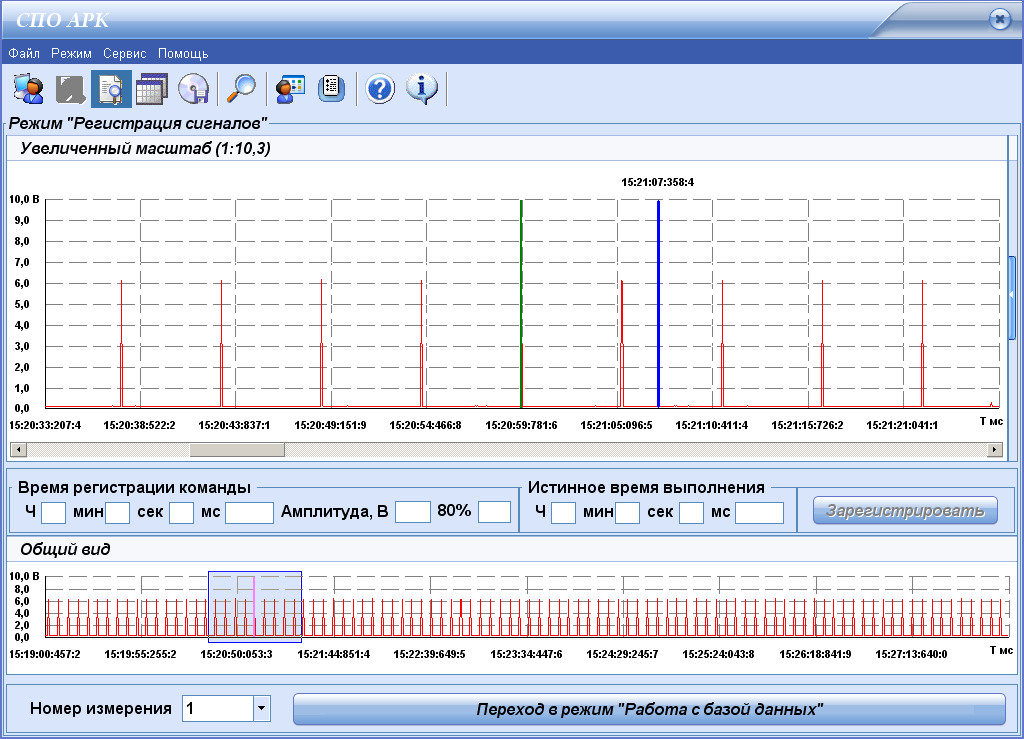
Task: Click the Зарегистрировать button
Action: click(x=905, y=511)
